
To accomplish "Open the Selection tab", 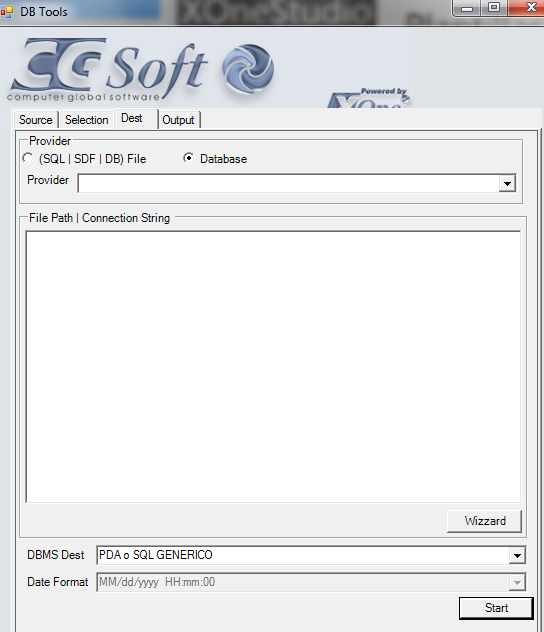I will [x=87, y=120].
